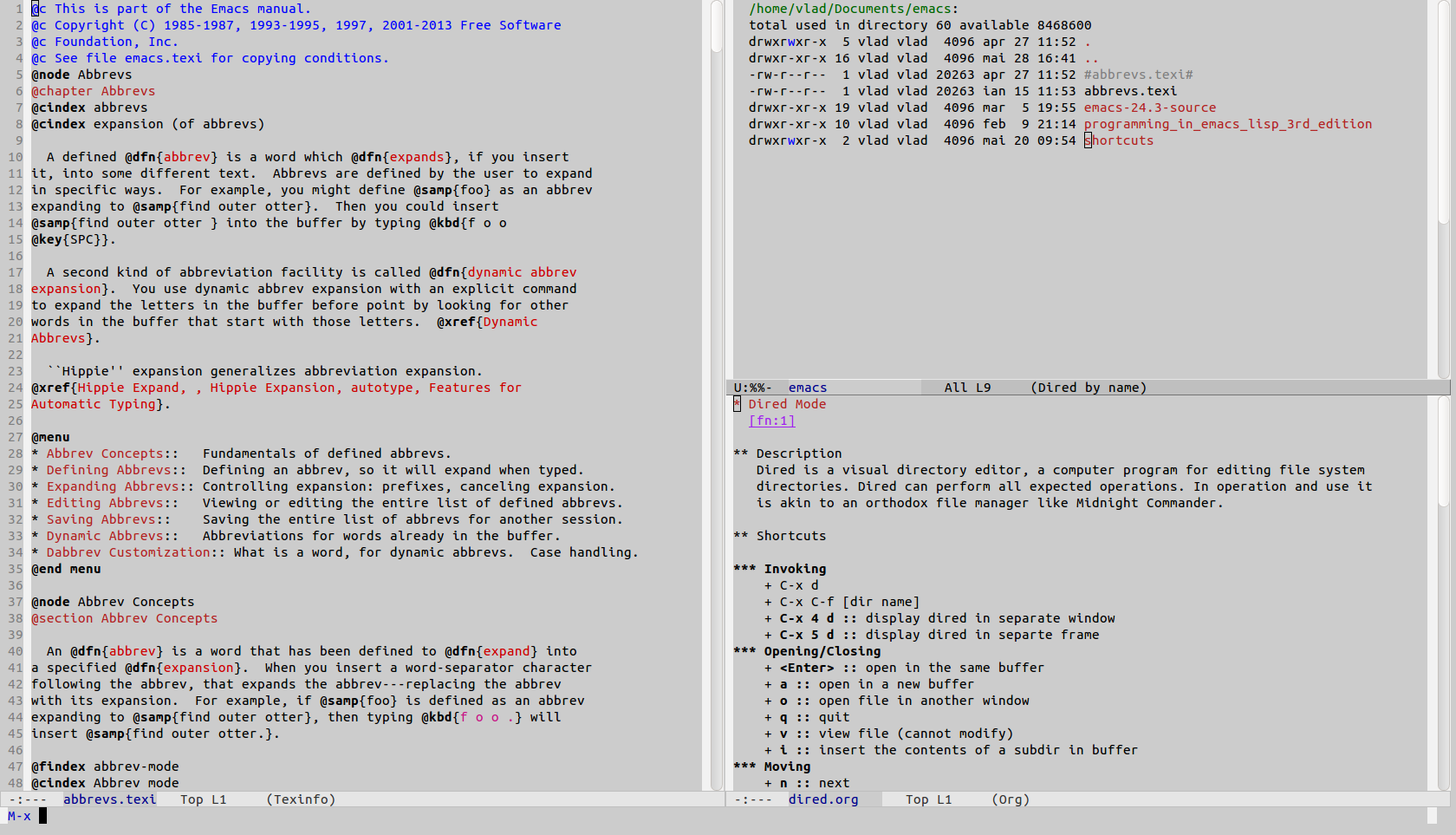Click the dired.org buffer name in mode line

[822, 799]
